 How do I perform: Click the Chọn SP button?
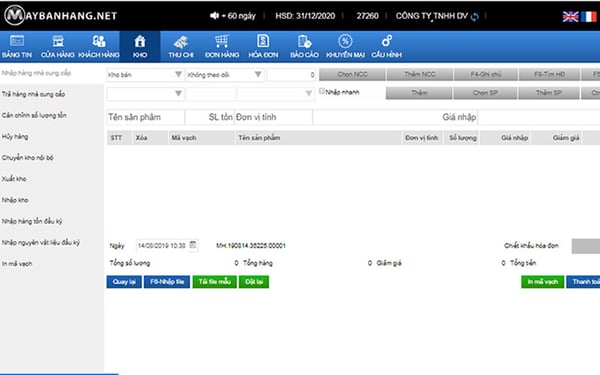point(485,93)
